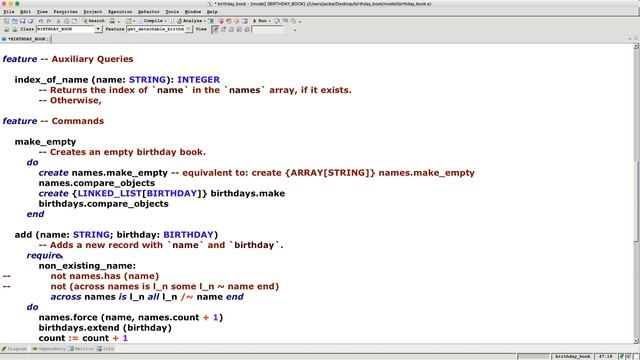Screen dimensions: 640x360
Task: Click the scrollbar down arrow at bottom
Action: point(636,341)
